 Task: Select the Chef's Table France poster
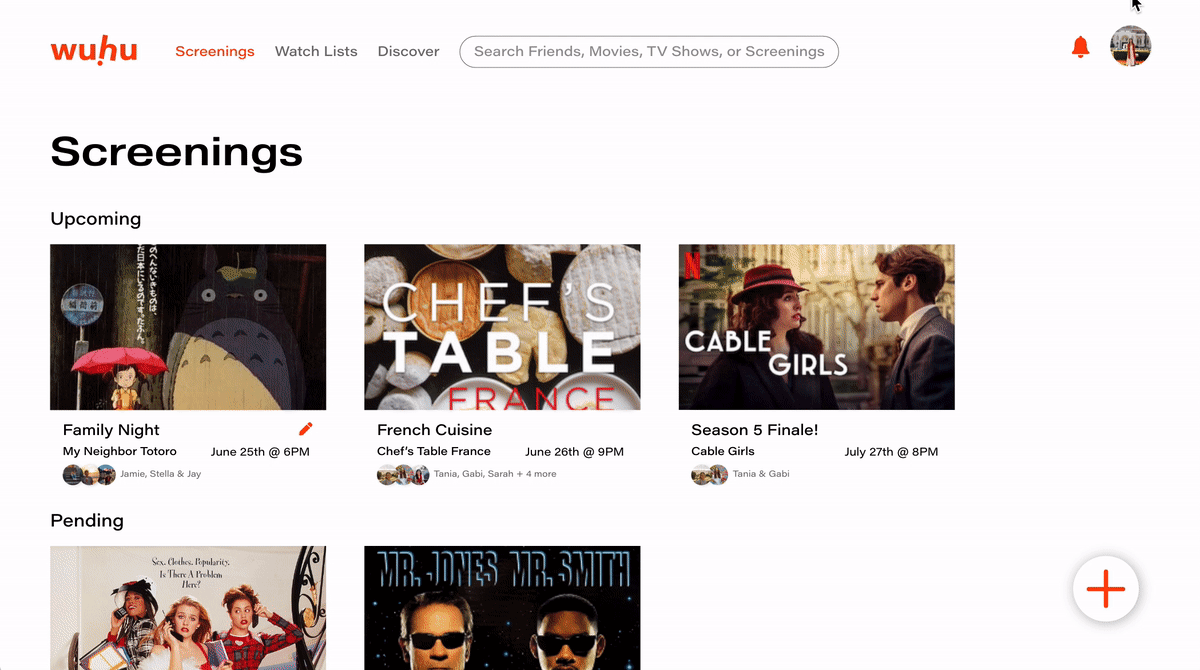(x=502, y=327)
